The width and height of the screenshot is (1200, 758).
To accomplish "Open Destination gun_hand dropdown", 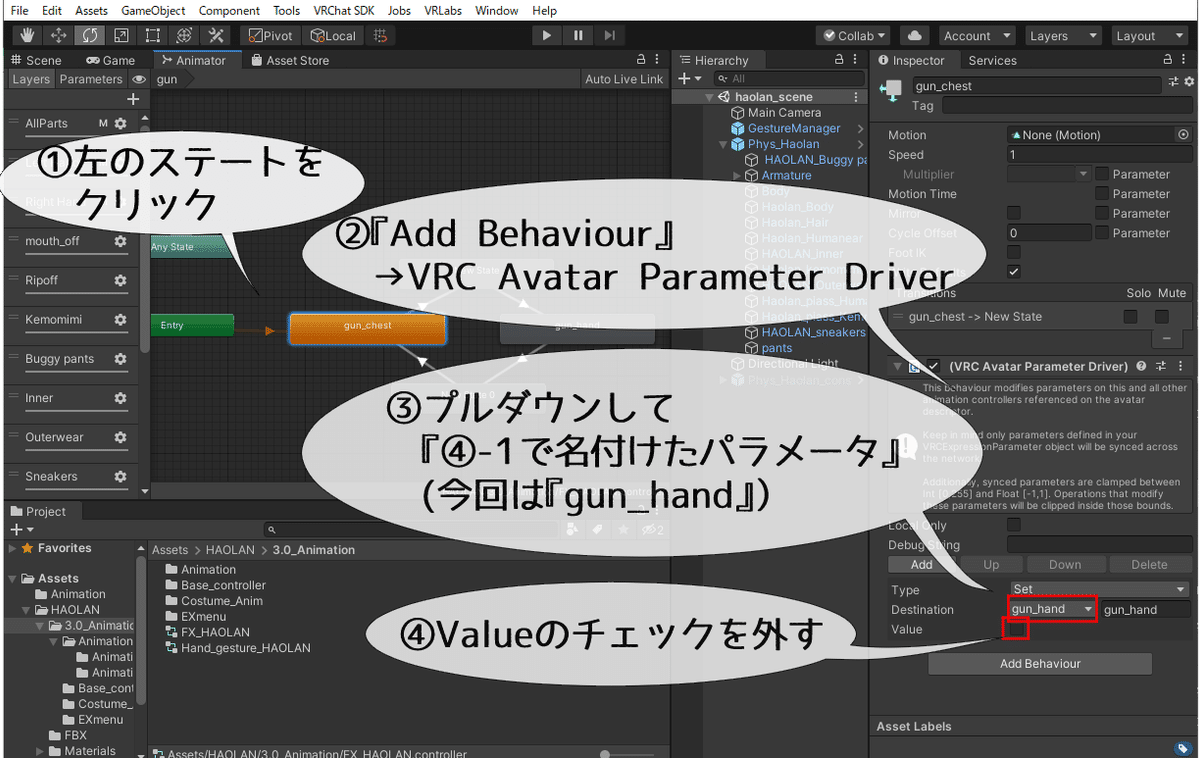I will coord(1053,609).
